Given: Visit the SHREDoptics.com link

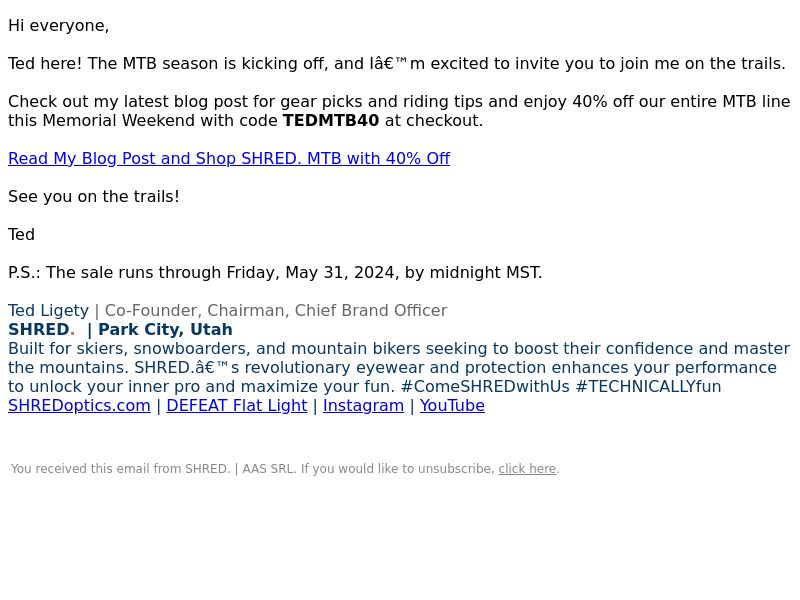Looking at the screenshot, I should pos(79,406).
